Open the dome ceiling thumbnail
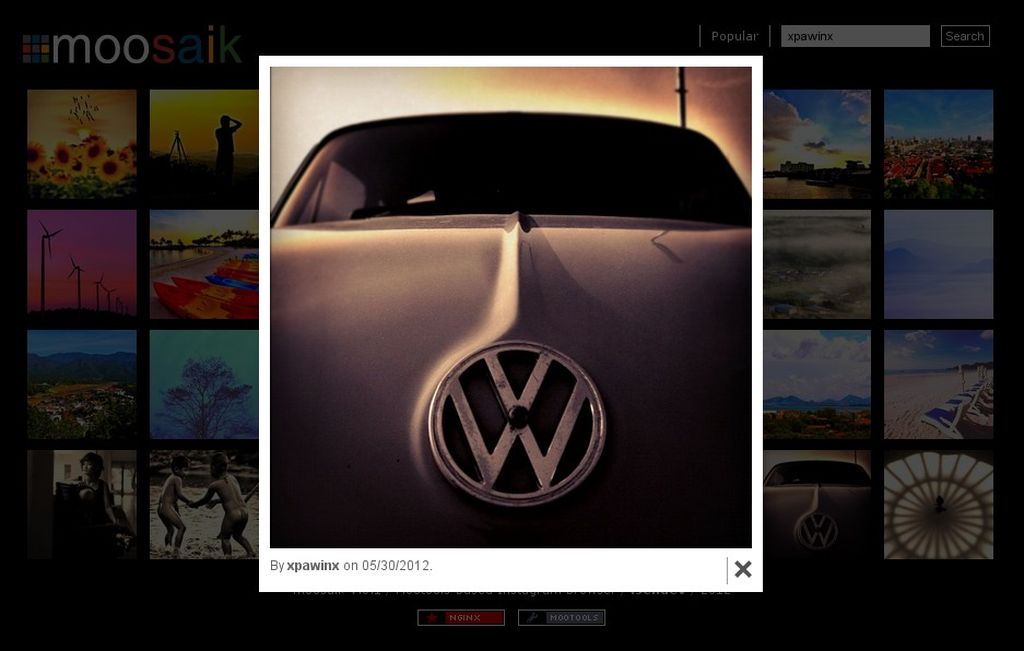Viewport: 1024px width, 651px height. click(938, 505)
